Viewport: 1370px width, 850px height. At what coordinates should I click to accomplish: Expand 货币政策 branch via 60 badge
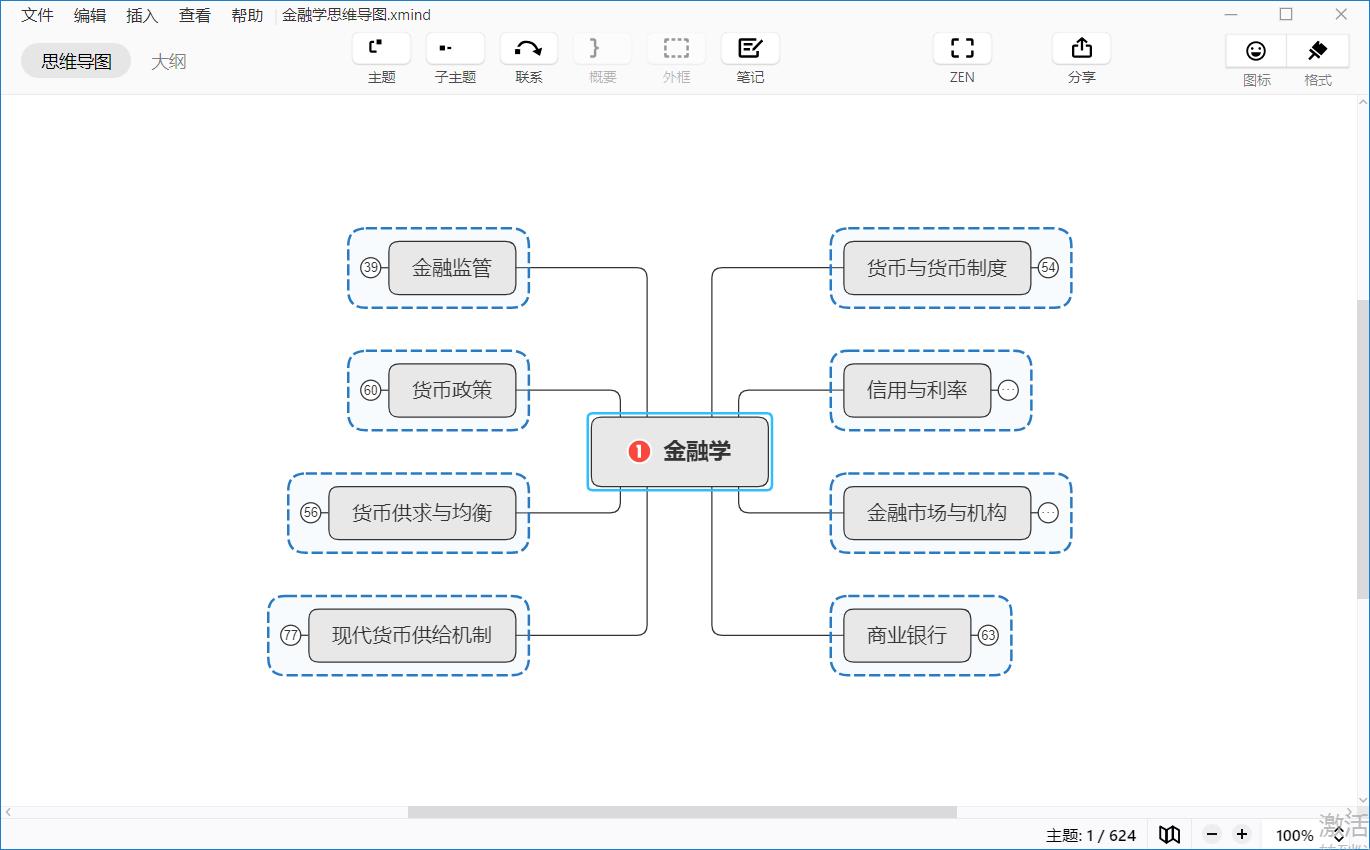(371, 390)
